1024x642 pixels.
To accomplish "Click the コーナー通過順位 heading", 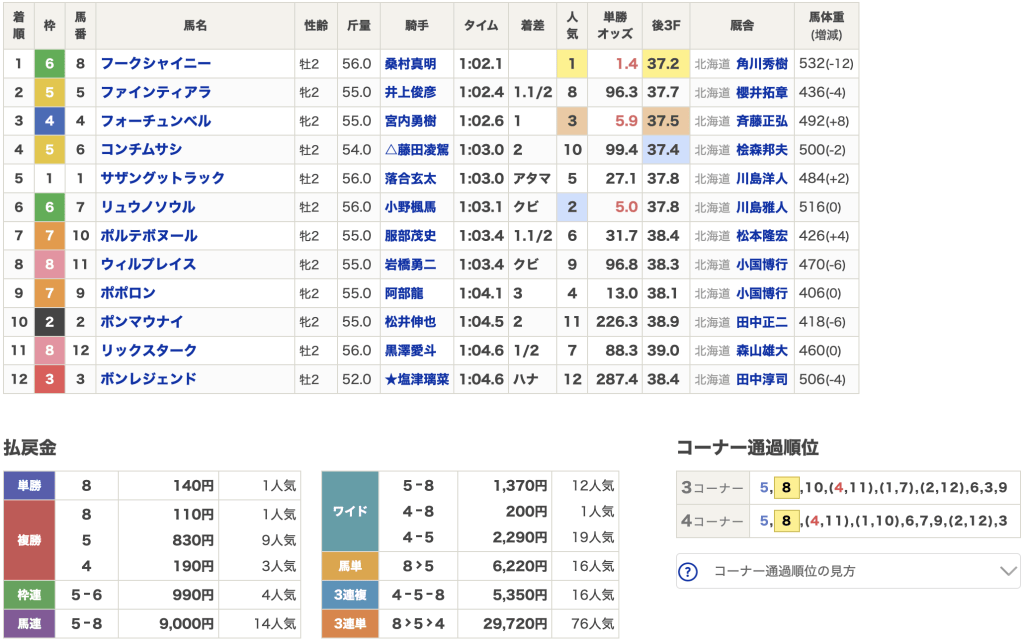I will pyautogui.click(x=747, y=448).
